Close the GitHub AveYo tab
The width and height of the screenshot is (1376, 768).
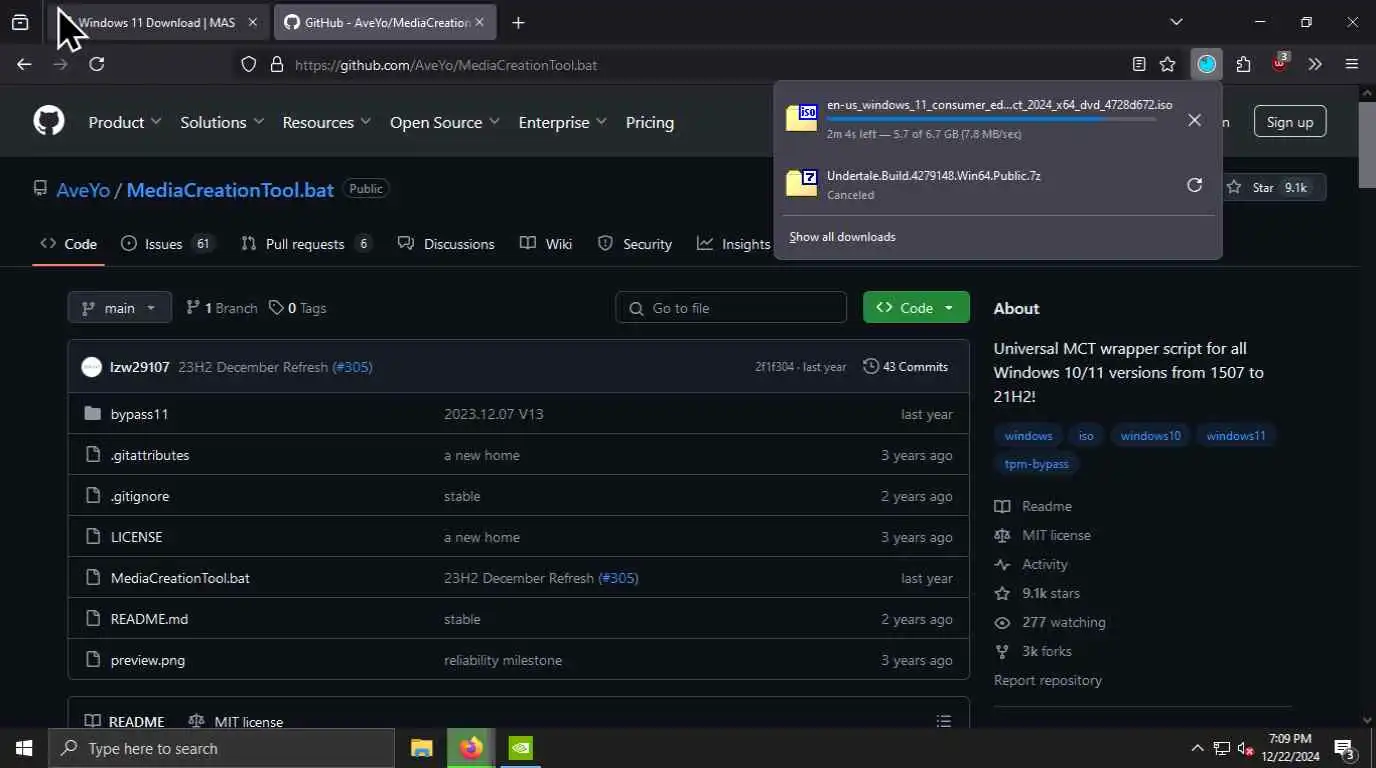point(479,22)
